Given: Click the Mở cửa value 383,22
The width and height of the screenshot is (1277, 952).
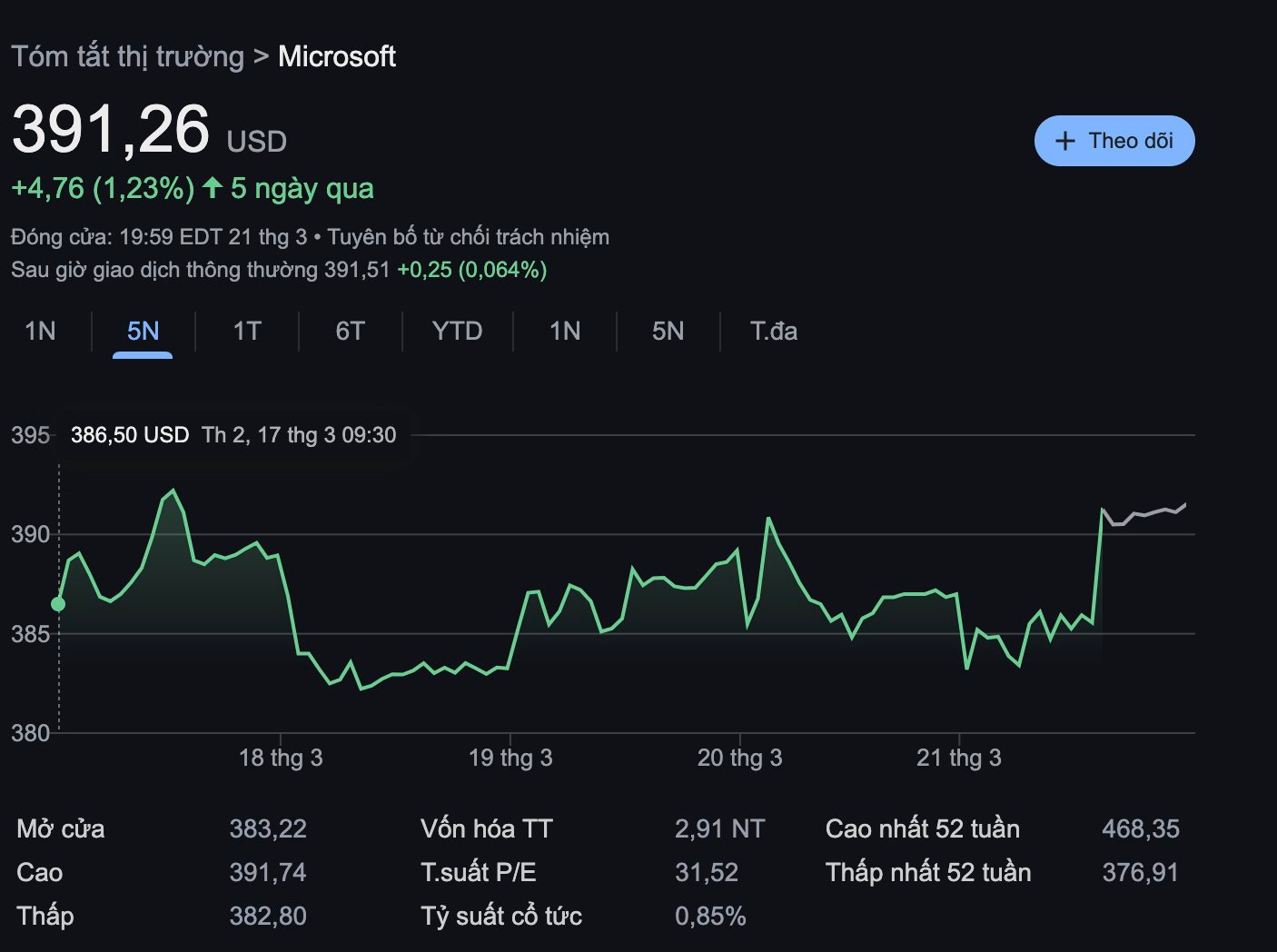Looking at the screenshot, I should pos(268,828).
